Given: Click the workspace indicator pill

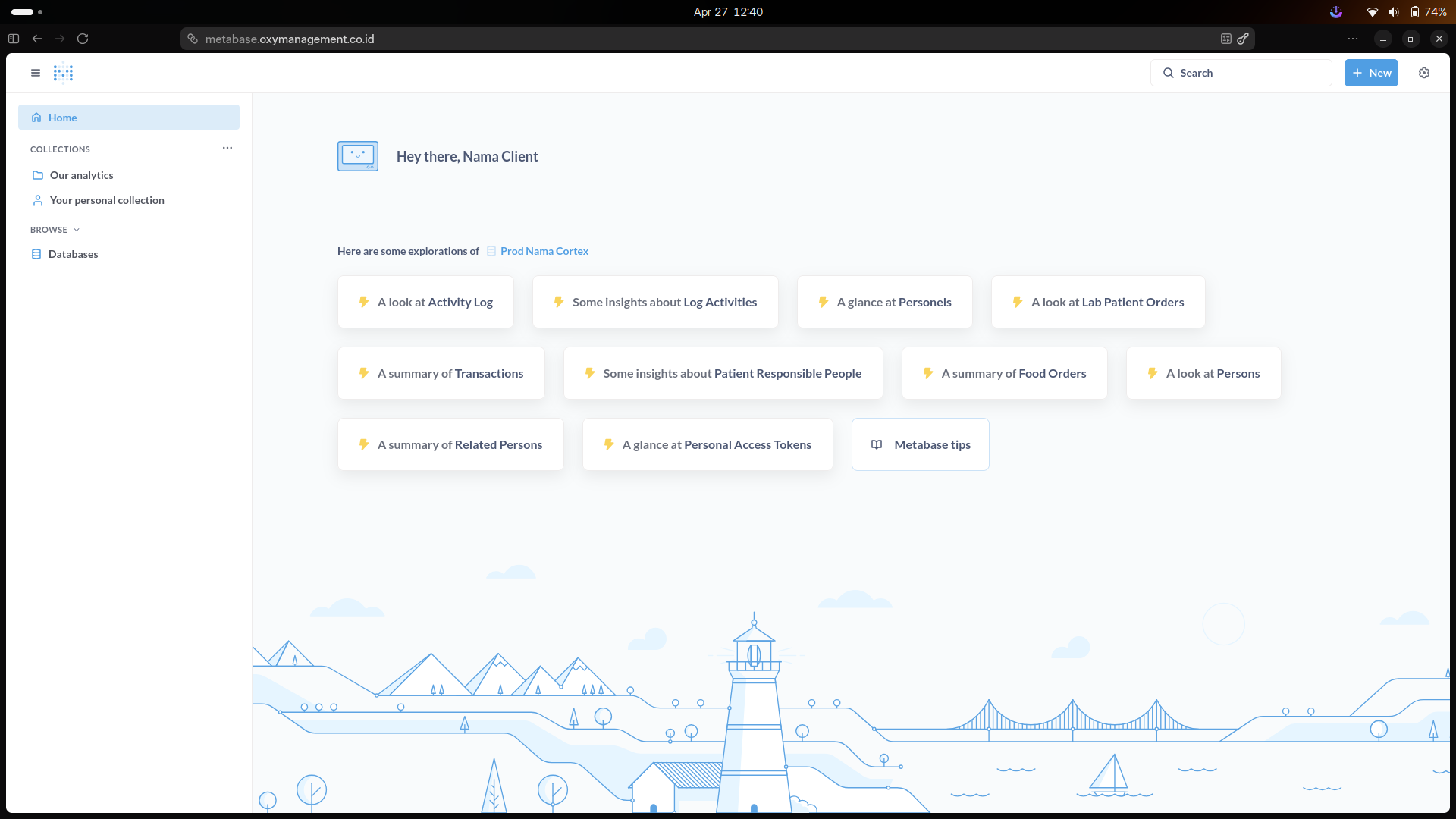Looking at the screenshot, I should 22,12.
